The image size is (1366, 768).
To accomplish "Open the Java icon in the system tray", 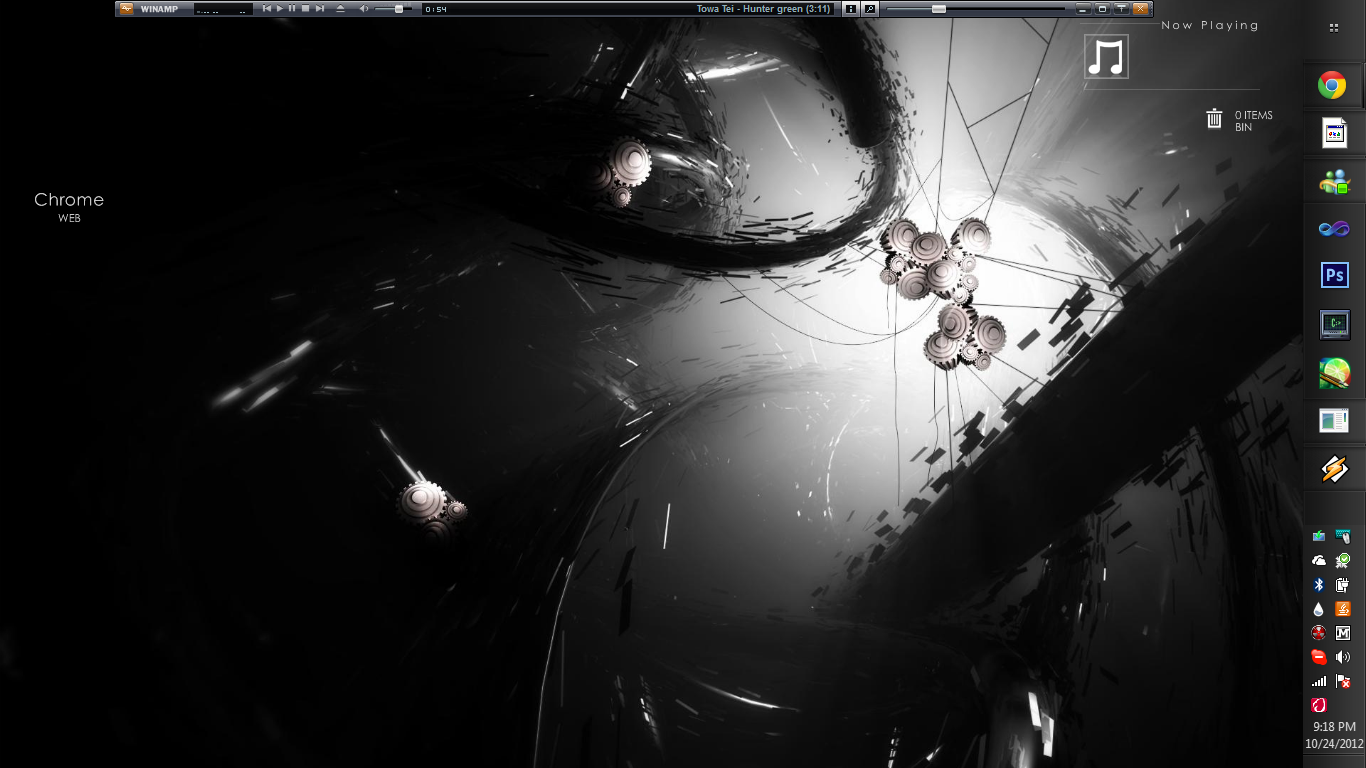I will tap(1343, 610).
